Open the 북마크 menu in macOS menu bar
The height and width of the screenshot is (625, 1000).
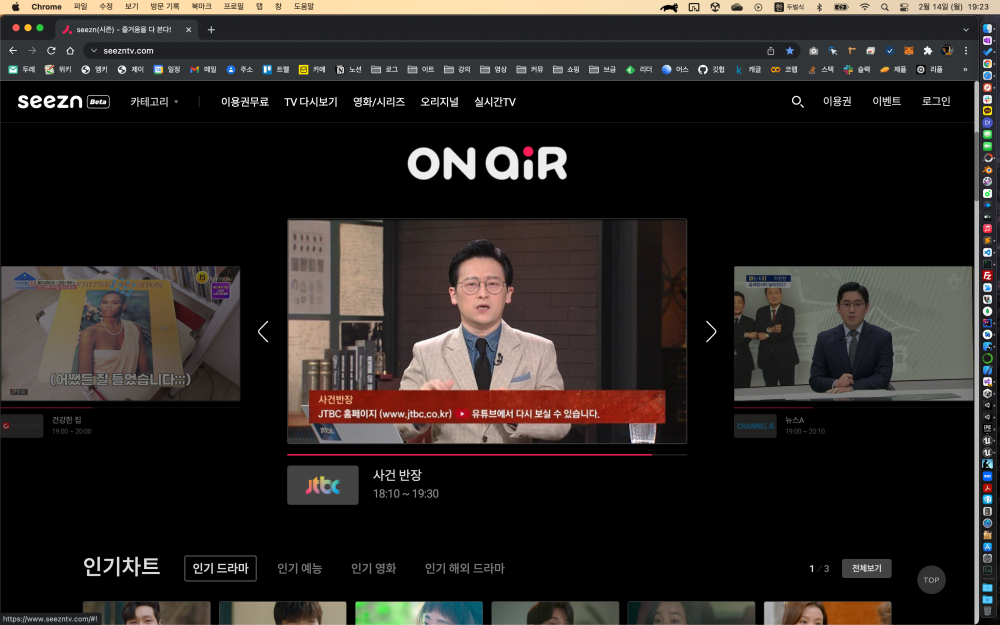click(202, 6)
